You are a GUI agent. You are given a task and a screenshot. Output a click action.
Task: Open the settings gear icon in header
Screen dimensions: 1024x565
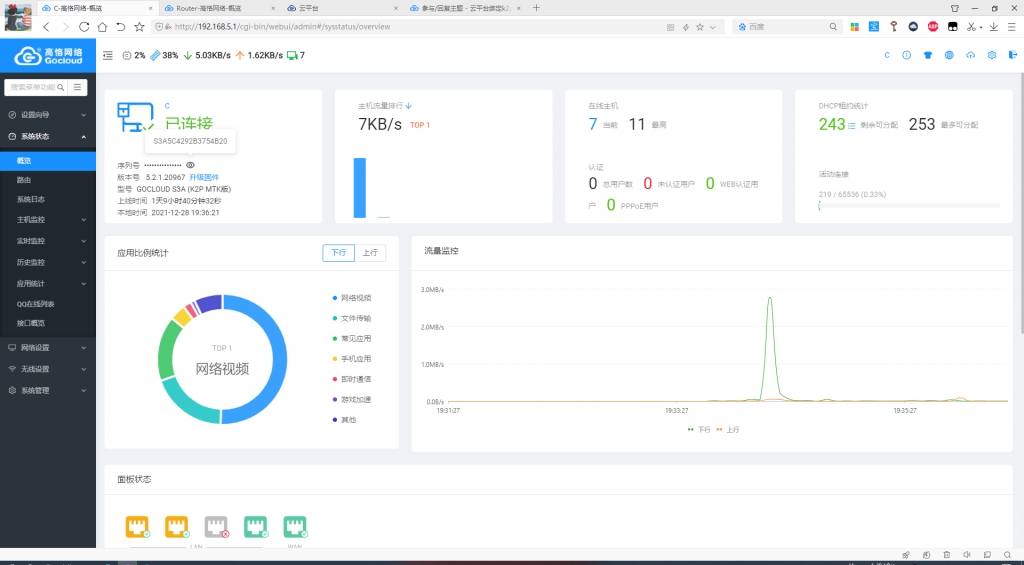point(992,56)
